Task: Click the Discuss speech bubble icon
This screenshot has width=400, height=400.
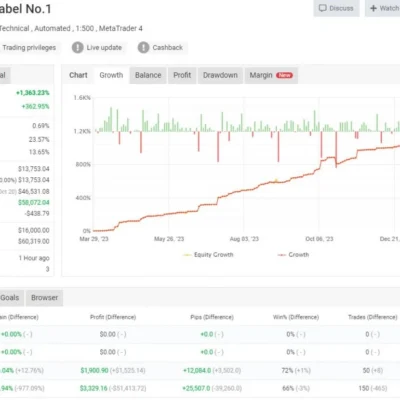Action: coord(322,8)
